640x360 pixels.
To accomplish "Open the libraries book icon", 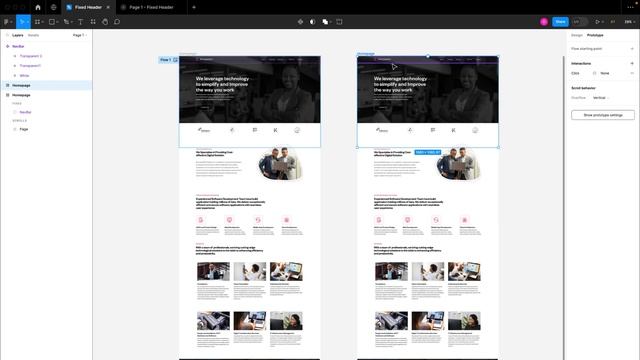I will pyautogui.click(x=613, y=22).
